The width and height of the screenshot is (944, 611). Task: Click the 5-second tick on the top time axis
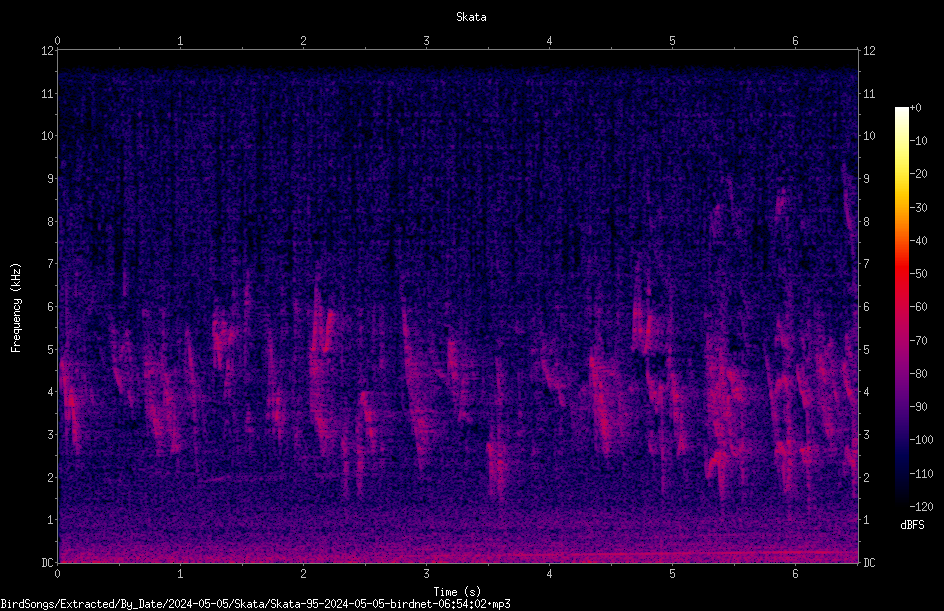click(672, 41)
